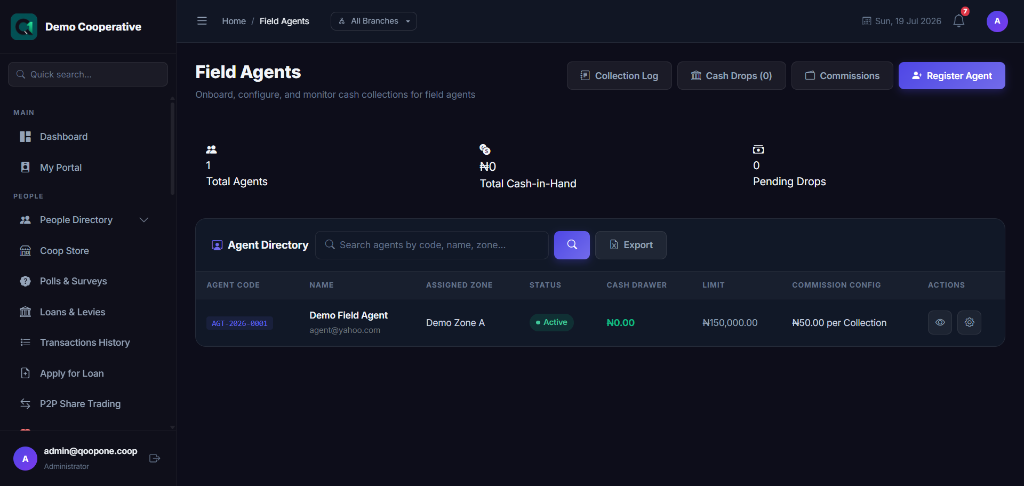Click the Demo Cooperative logo icon

pyautogui.click(x=24, y=27)
